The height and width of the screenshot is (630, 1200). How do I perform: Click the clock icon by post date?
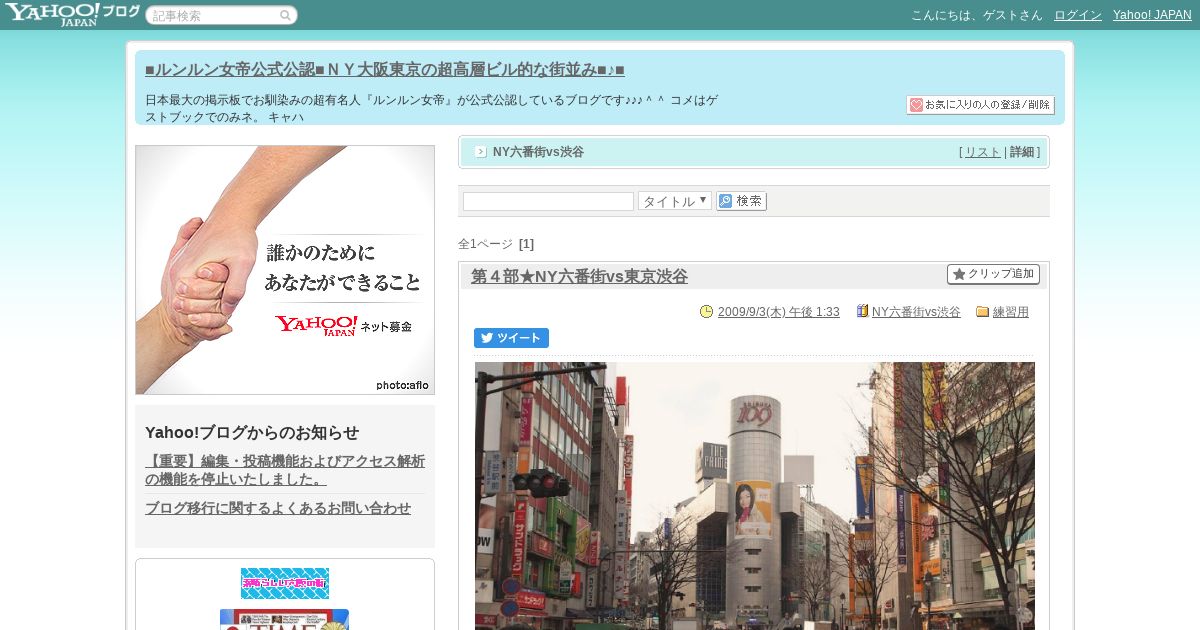coord(707,312)
